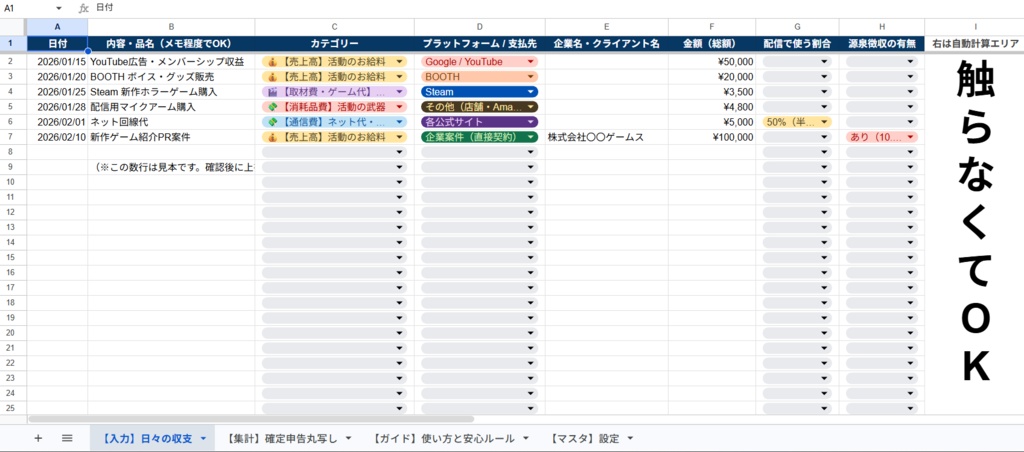Select the 【入力】日々の収支 tab

tap(146, 438)
